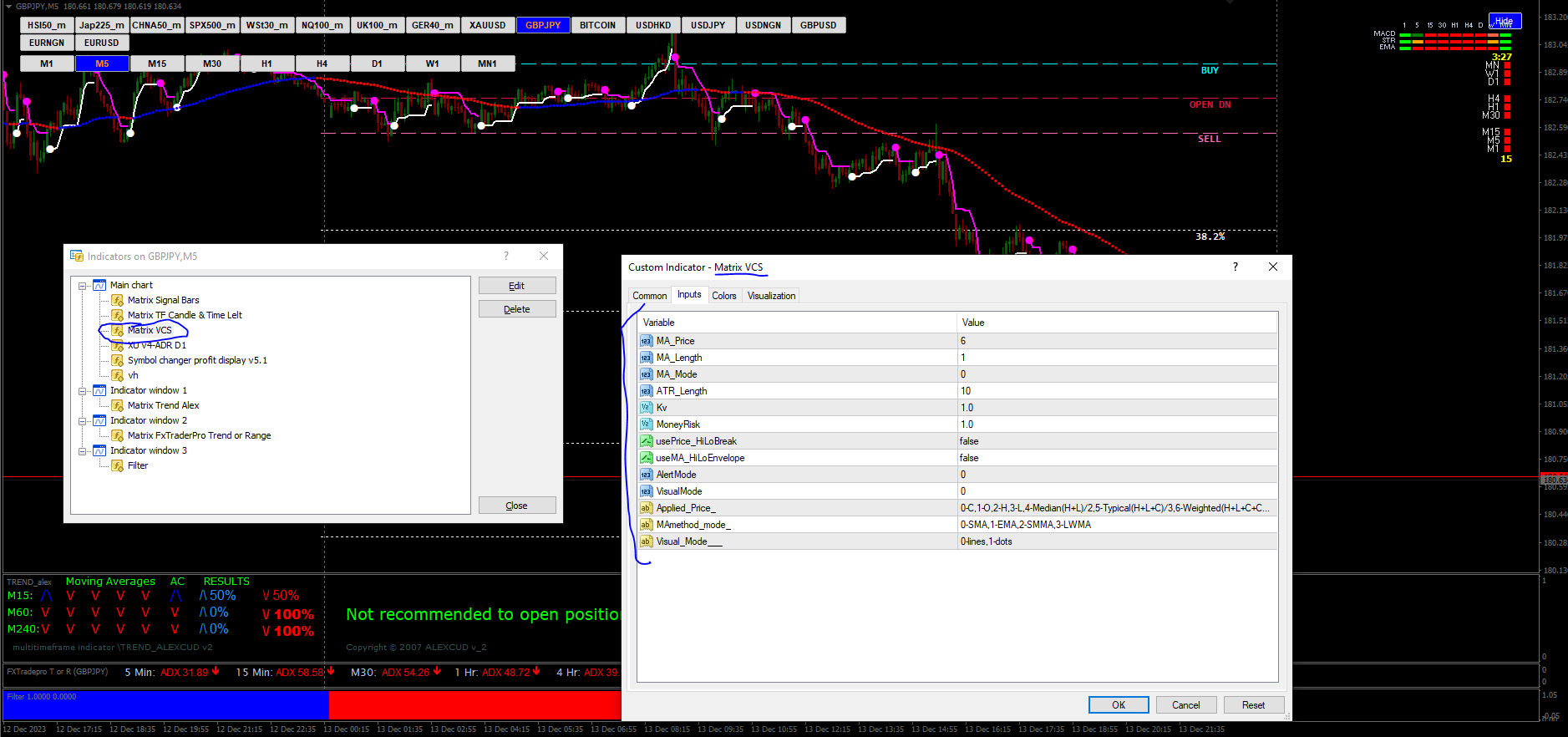Open the Inputs tab
Screen dimensions: 1568x737
coord(689,294)
